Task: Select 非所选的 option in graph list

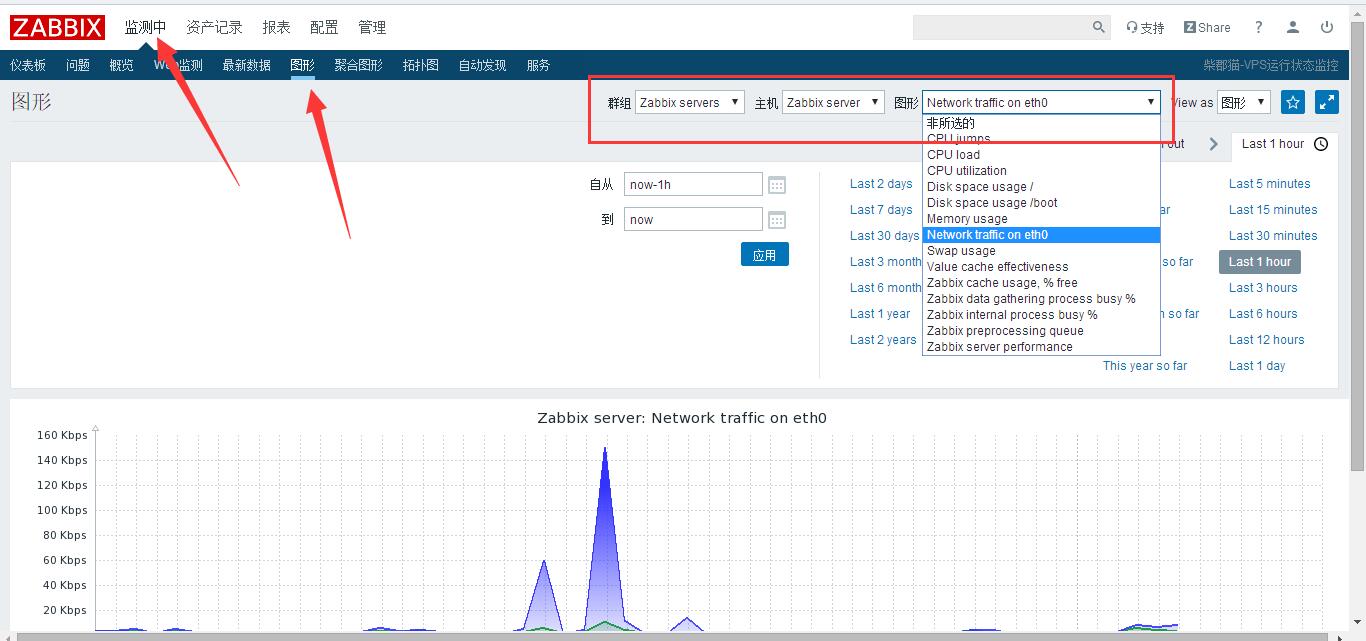Action: pyautogui.click(x=1041, y=123)
